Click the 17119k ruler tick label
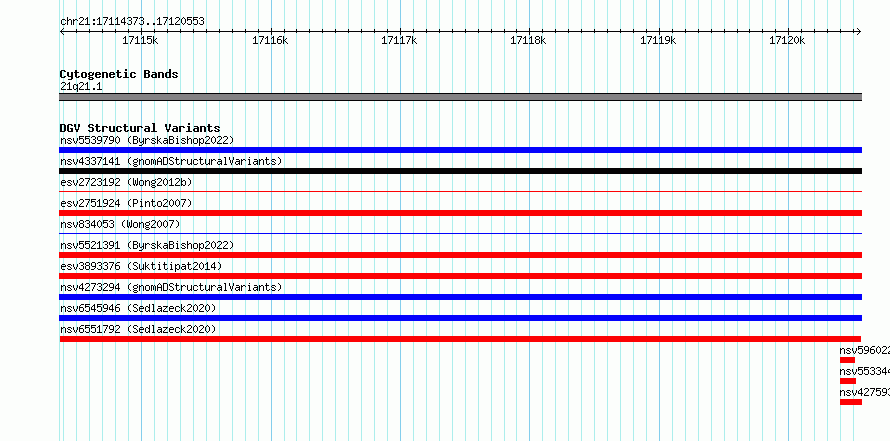 (658, 40)
